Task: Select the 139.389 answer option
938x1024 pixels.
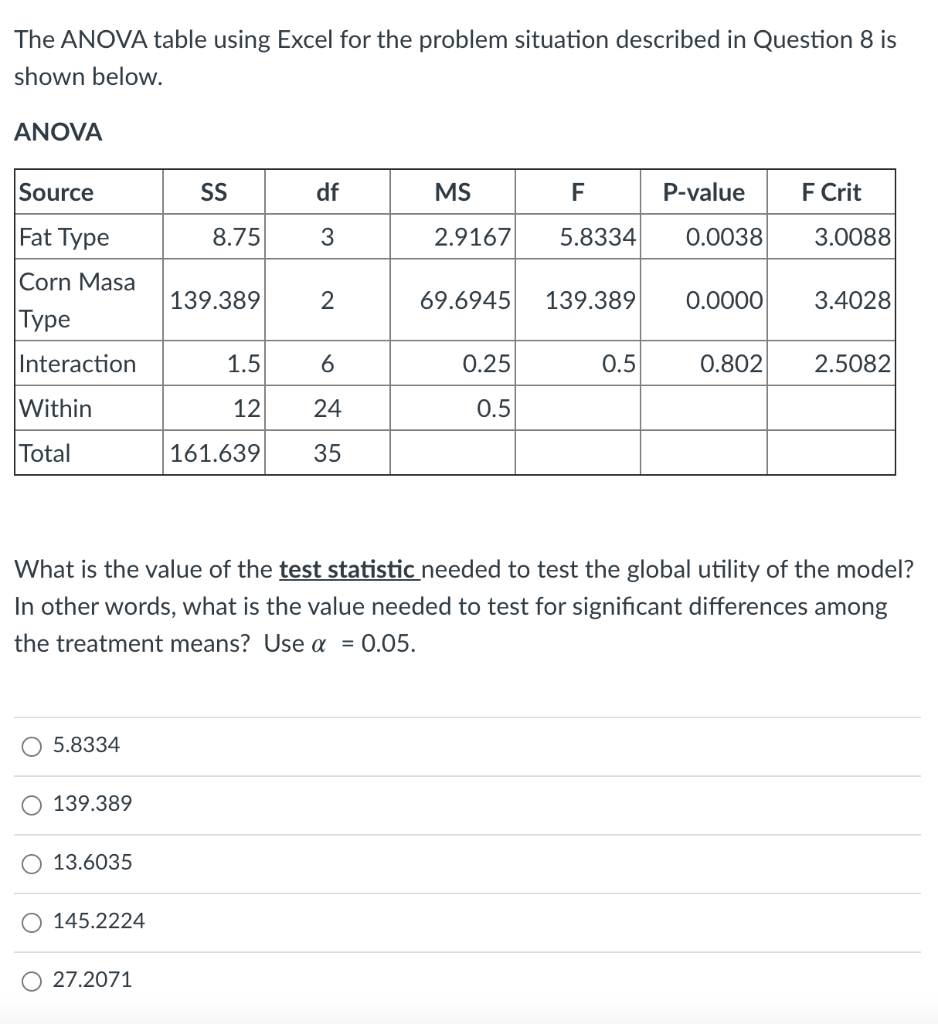Action: (33, 804)
